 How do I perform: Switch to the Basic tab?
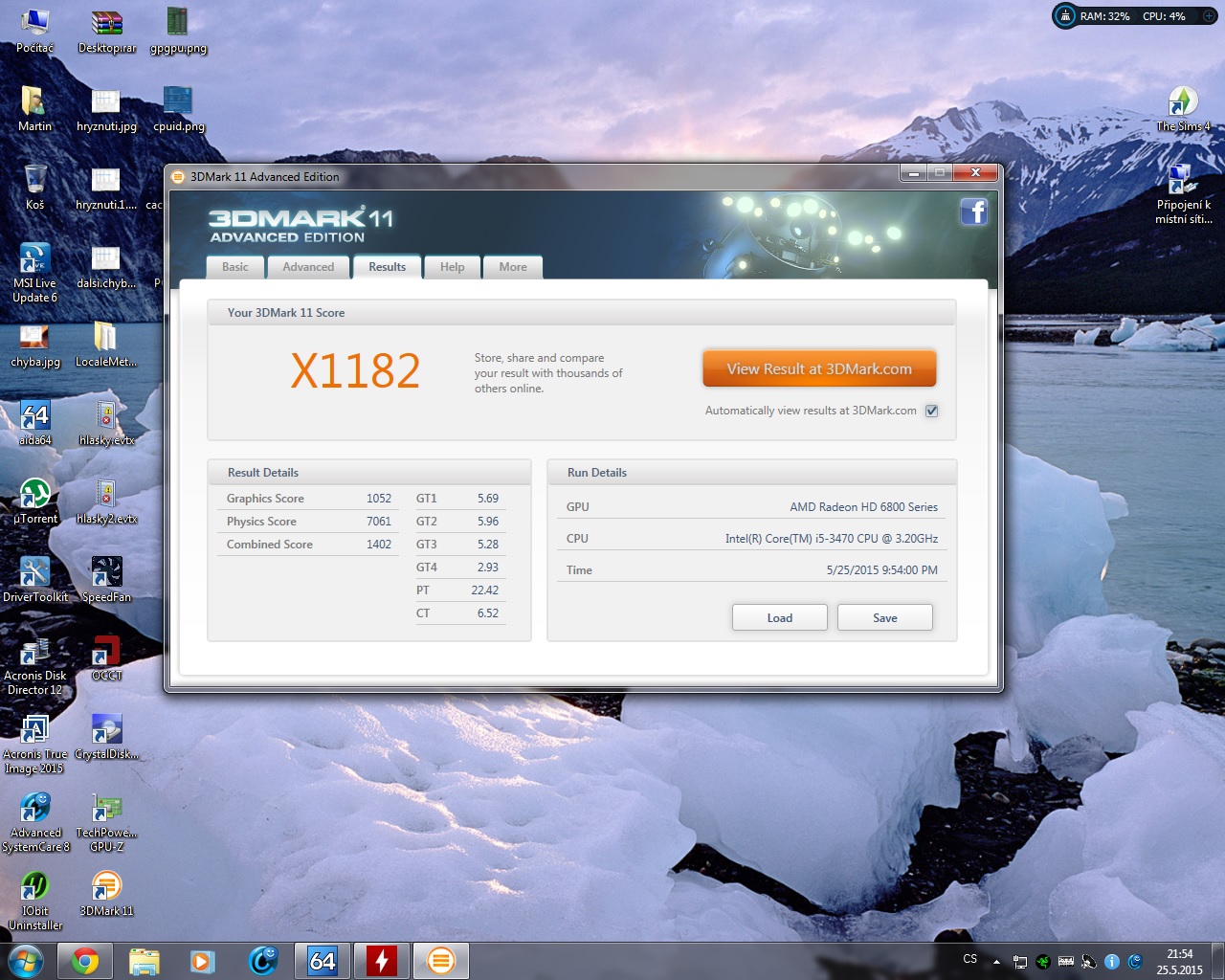tap(235, 267)
